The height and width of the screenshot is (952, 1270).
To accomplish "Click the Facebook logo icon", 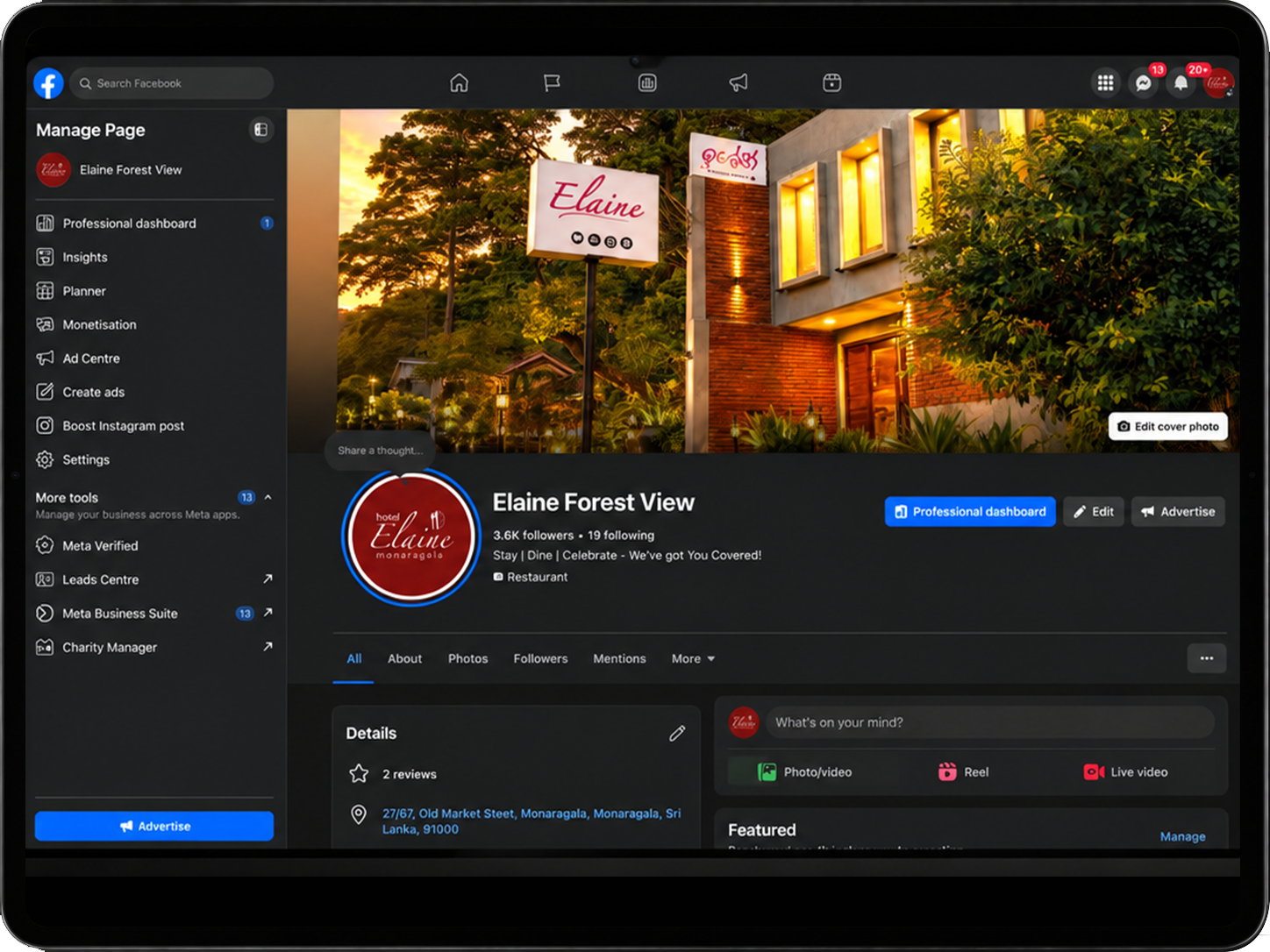I will (48, 83).
